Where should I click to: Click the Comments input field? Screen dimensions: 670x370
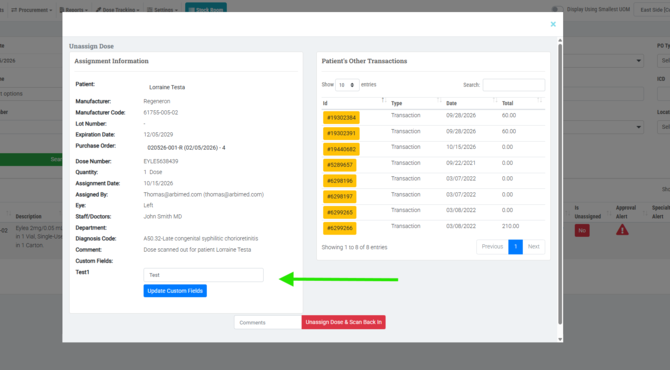click(268, 322)
